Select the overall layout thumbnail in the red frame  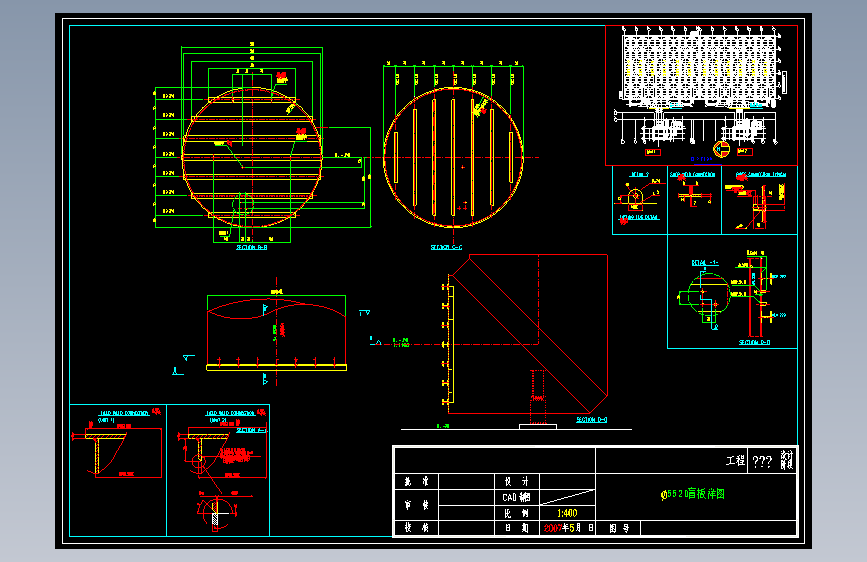(701, 95)
